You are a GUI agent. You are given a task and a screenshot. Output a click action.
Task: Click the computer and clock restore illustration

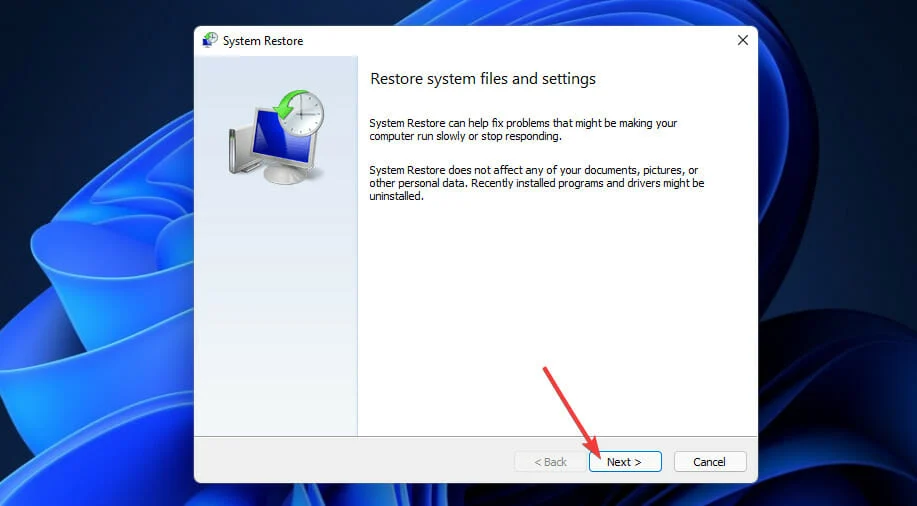[276, 137]
